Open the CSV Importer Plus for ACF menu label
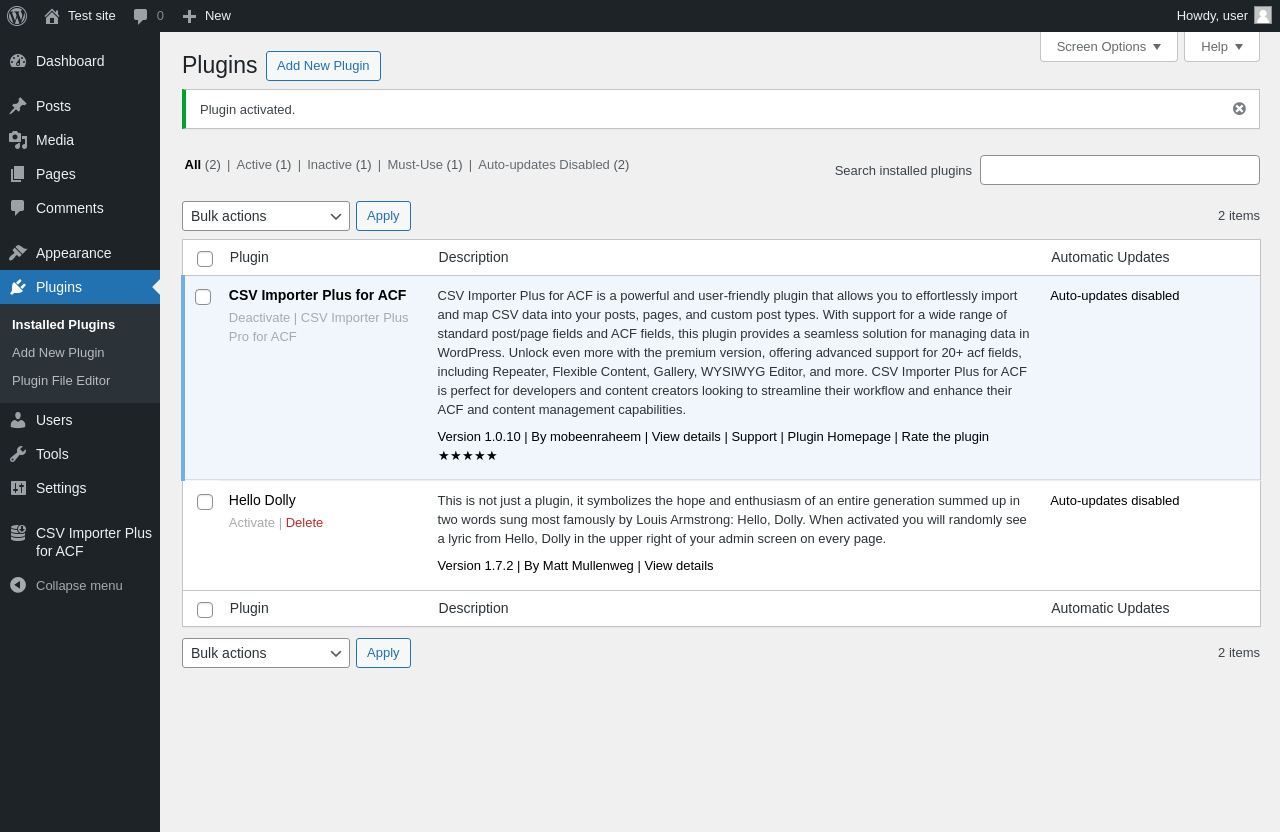Viewport: 1280px width, 832px height. pos(94,542)
